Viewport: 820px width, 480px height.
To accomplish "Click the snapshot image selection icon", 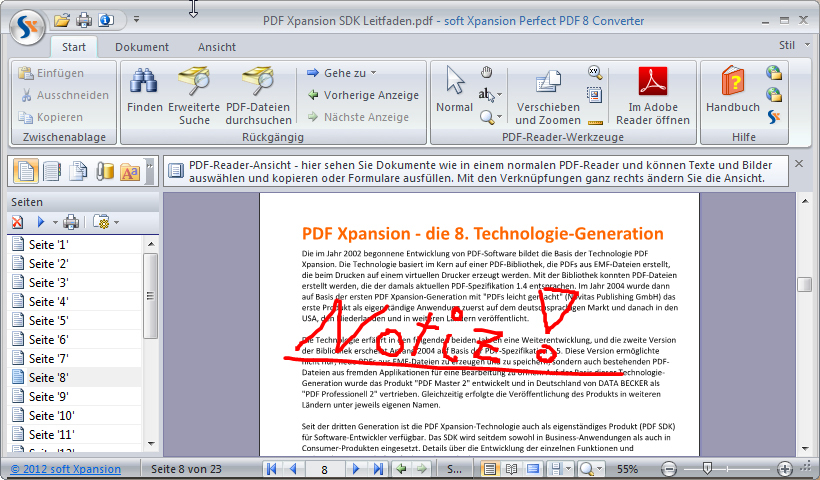I will (595, 95).
